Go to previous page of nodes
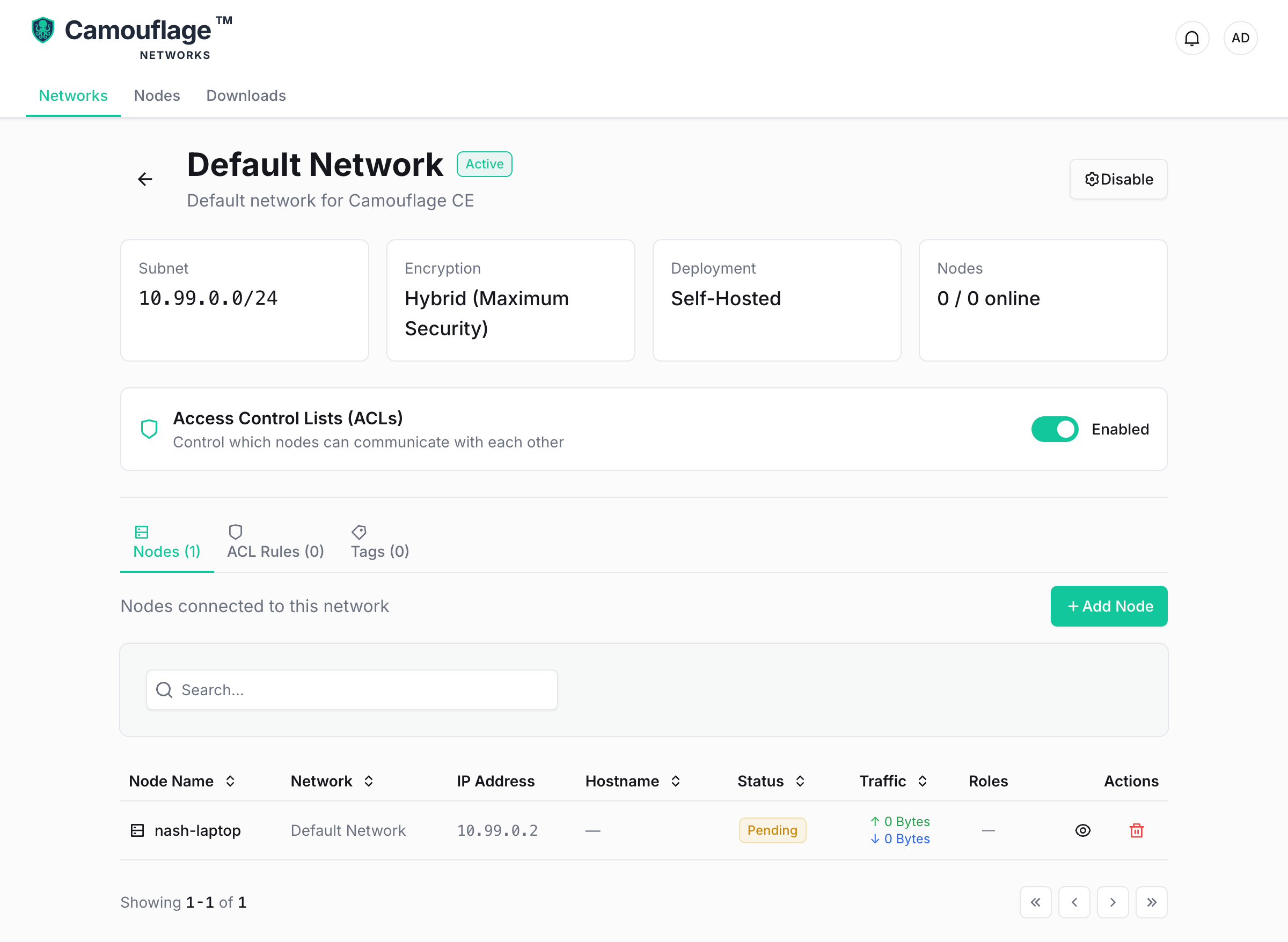Image resolution: width=1288 pixels, height=942 pixels. pyautogui.click(x=1074, y=902)
